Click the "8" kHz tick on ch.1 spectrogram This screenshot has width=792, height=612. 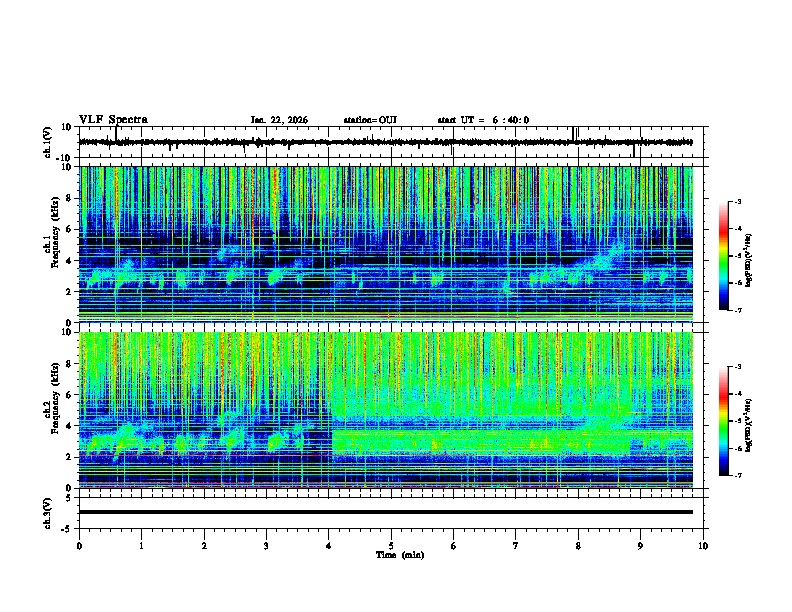point(69,198)
